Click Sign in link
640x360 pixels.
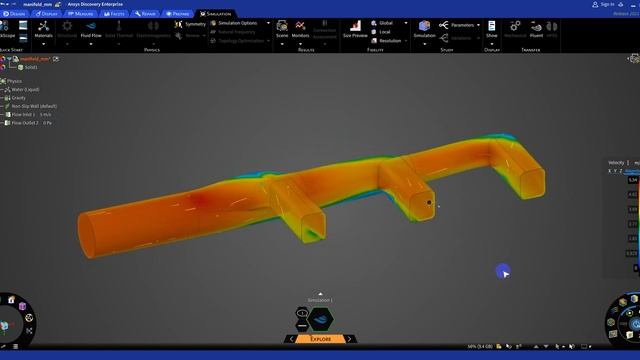[603, 4]
